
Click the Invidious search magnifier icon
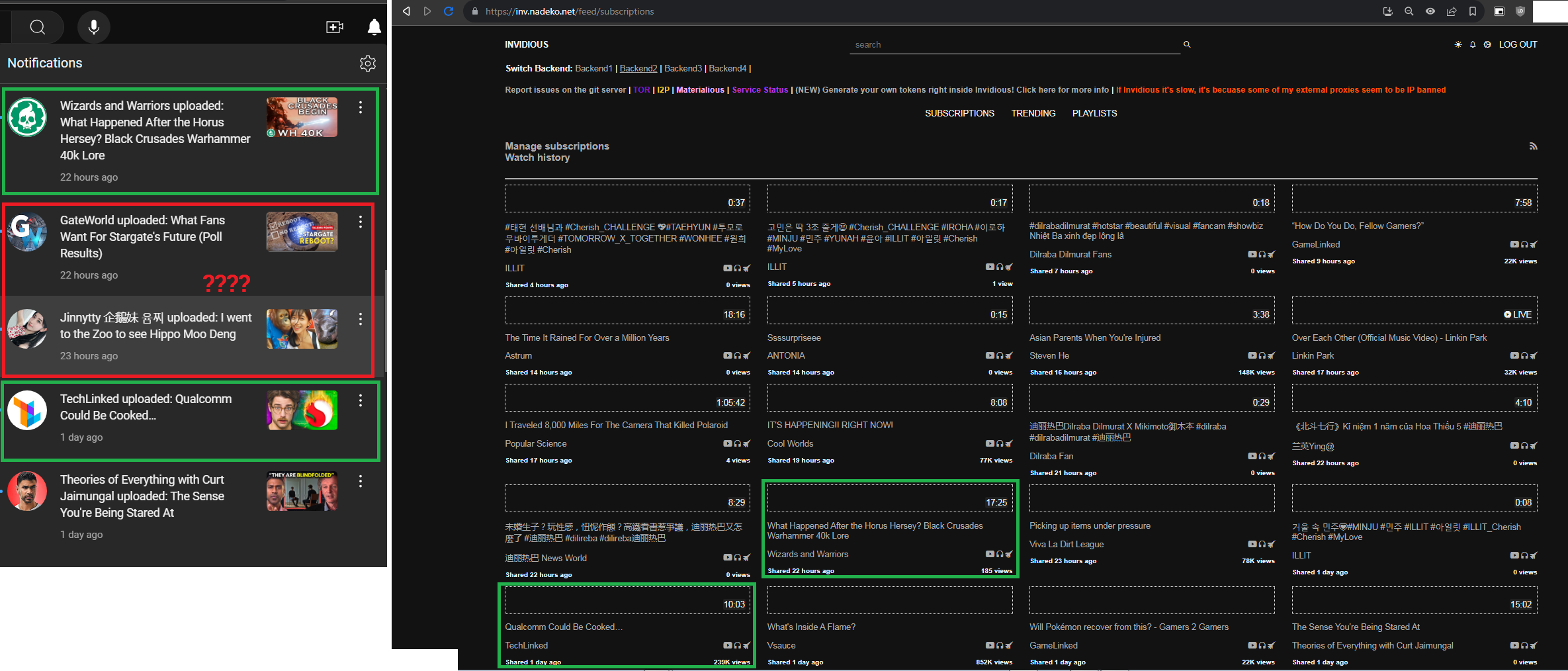1187,44
